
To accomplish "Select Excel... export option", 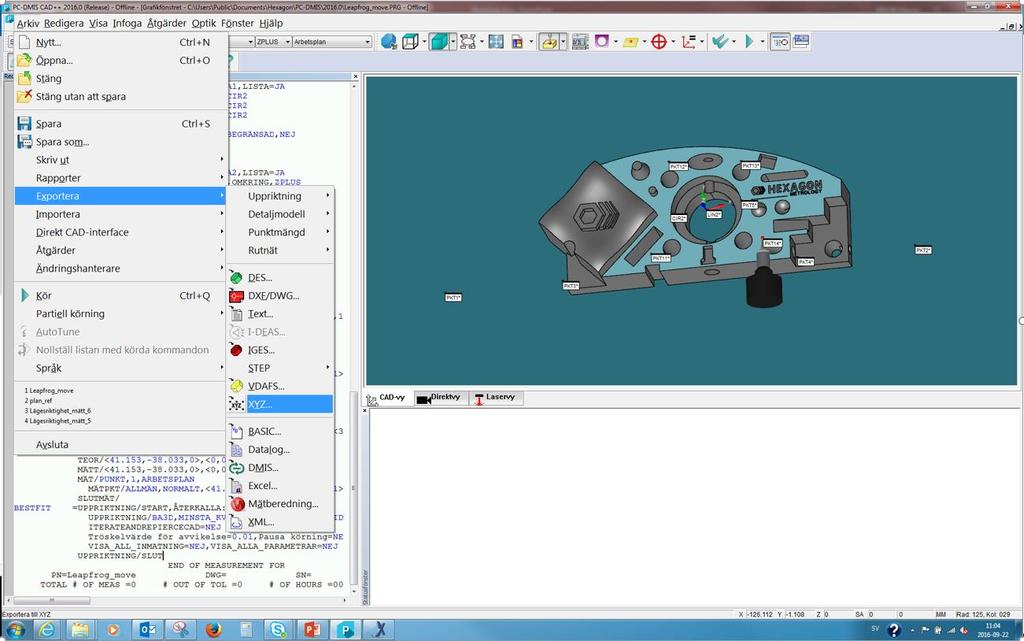I will pos(281,486).
